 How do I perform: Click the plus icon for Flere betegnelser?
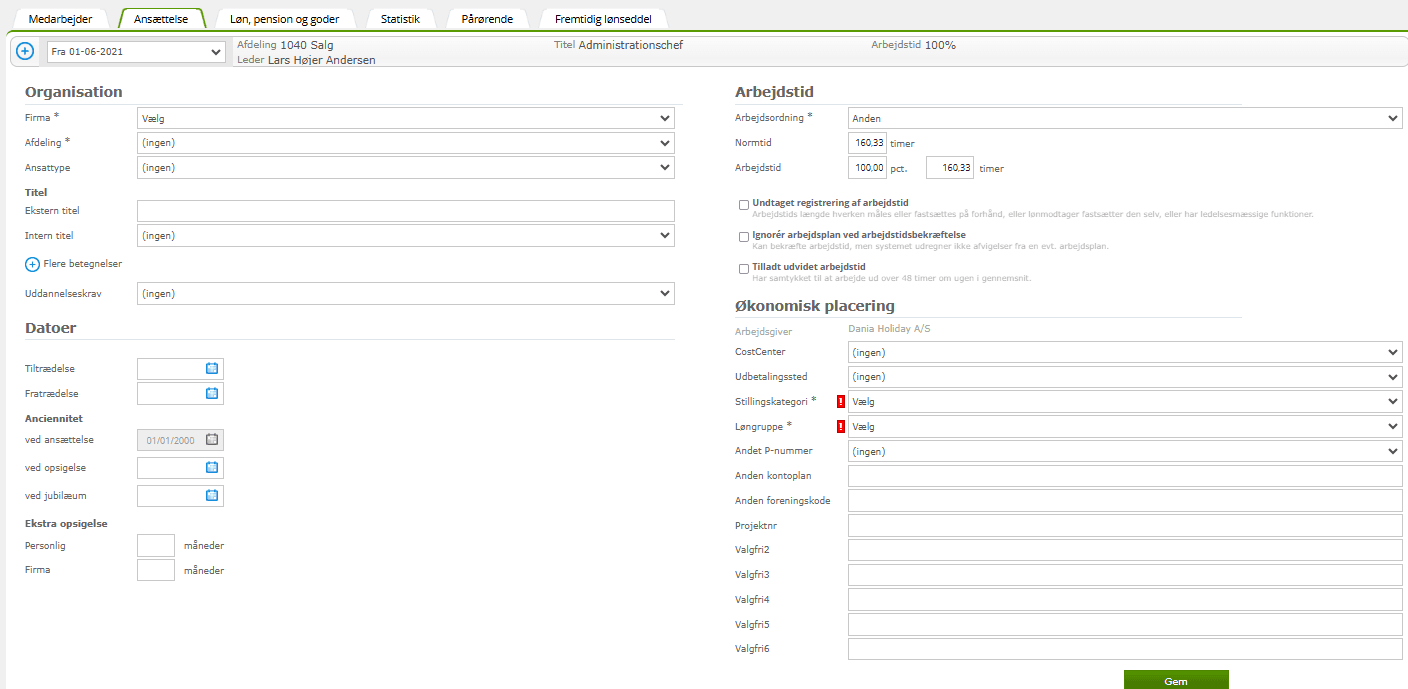tap(32, 264)
